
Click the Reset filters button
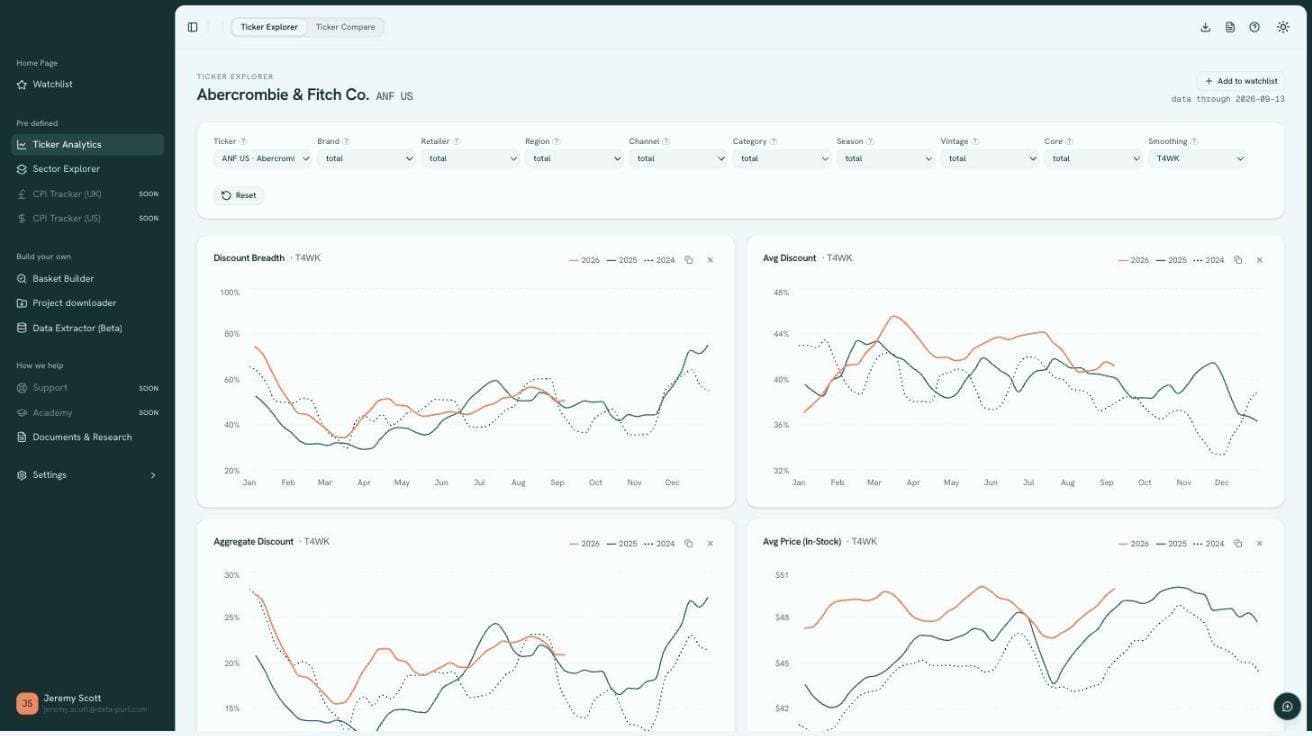(x=238, y=196)
